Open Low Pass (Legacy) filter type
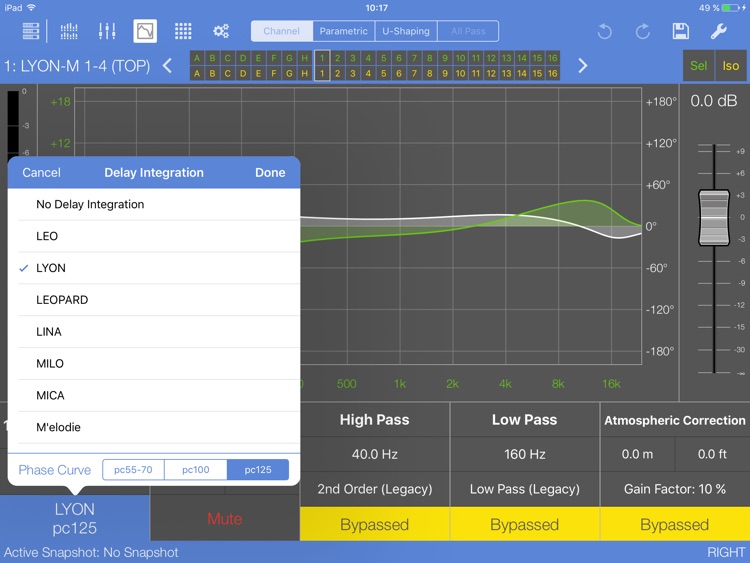This screenshot has height=563, width=750. (525, 489)
